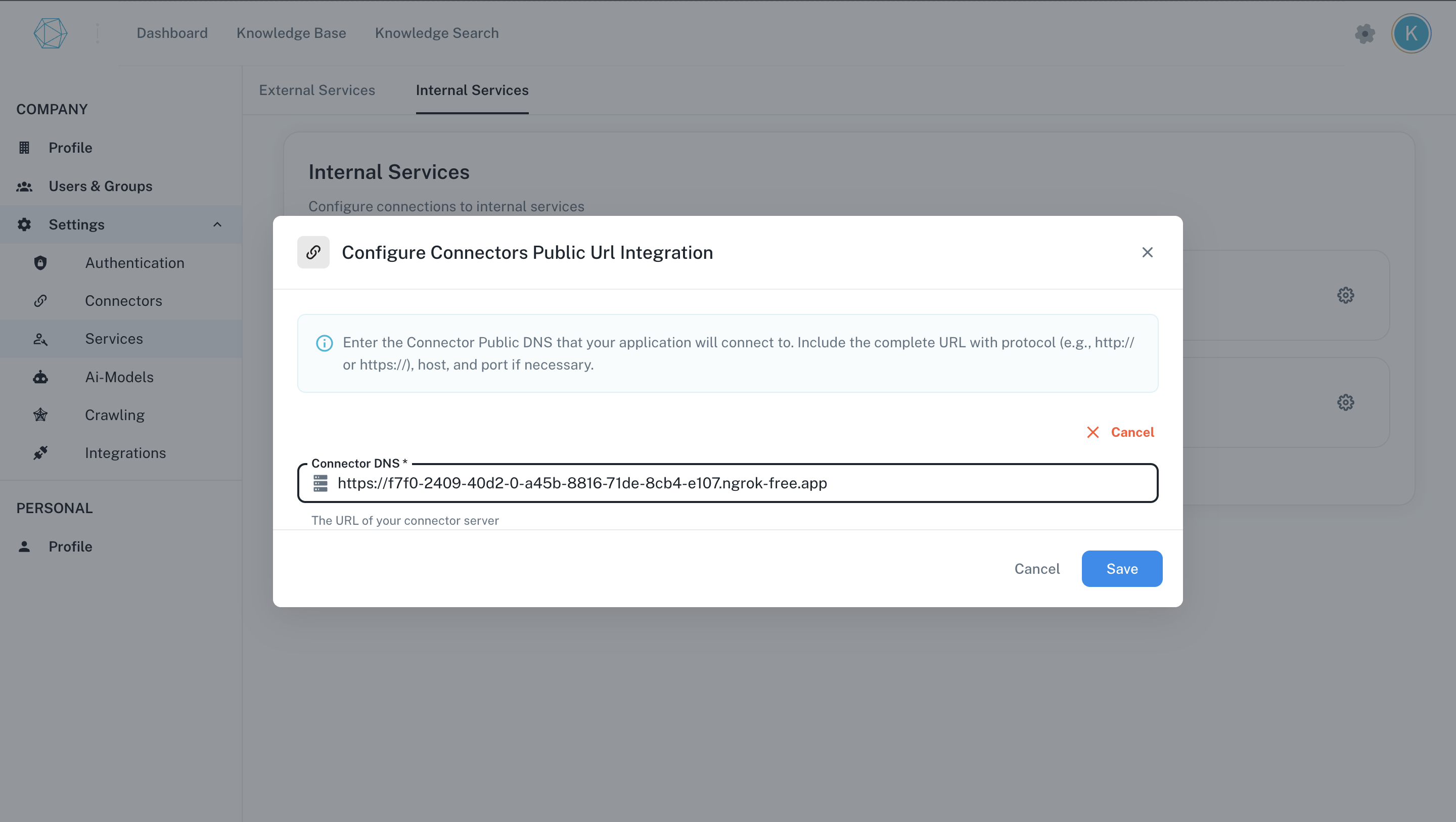Switch to the External Services tab
Screen dimensions: 1456x822
click(316, 90)
